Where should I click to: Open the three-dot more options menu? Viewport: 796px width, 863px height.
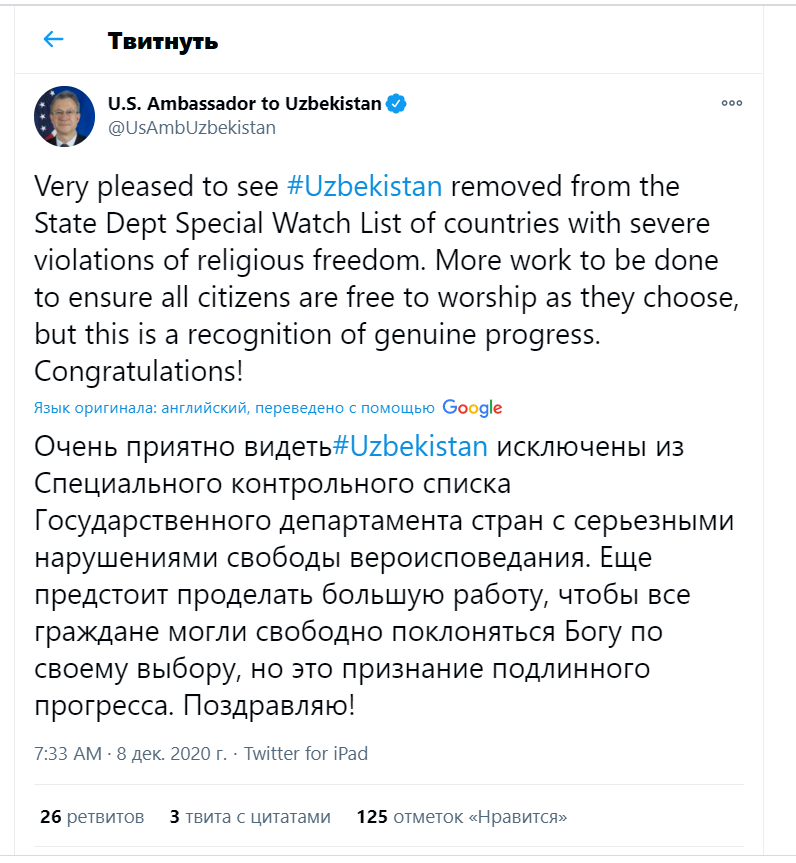732,104
